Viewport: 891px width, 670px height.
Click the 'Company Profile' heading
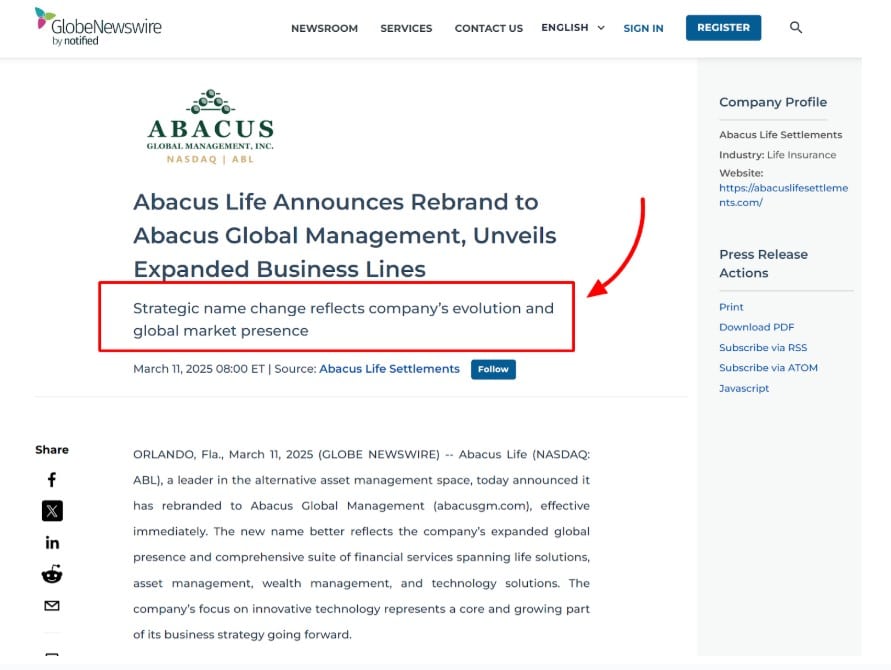coord(773,102)
